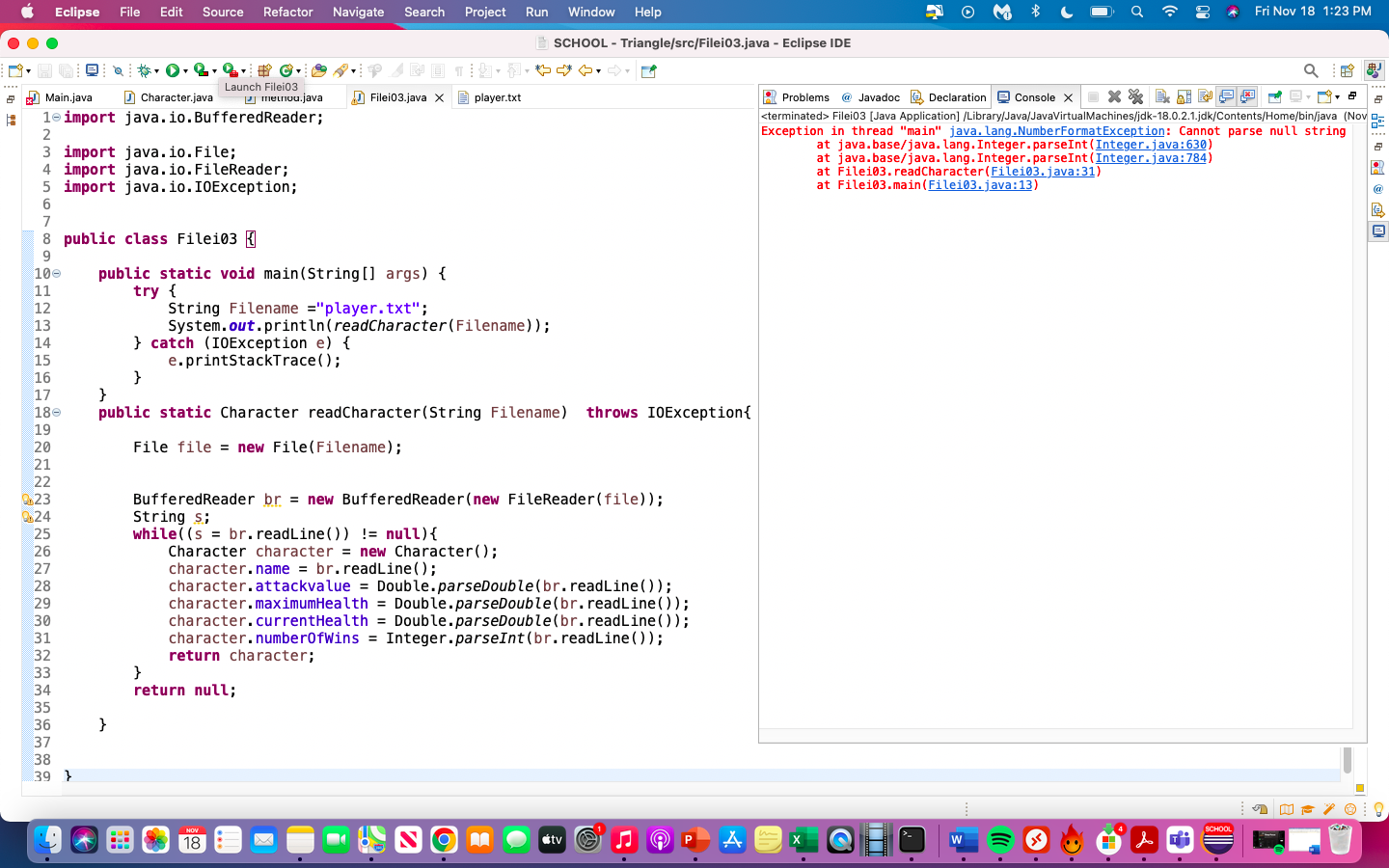
Task: Maximize the Console view
Action: [x=1352, y=95]
